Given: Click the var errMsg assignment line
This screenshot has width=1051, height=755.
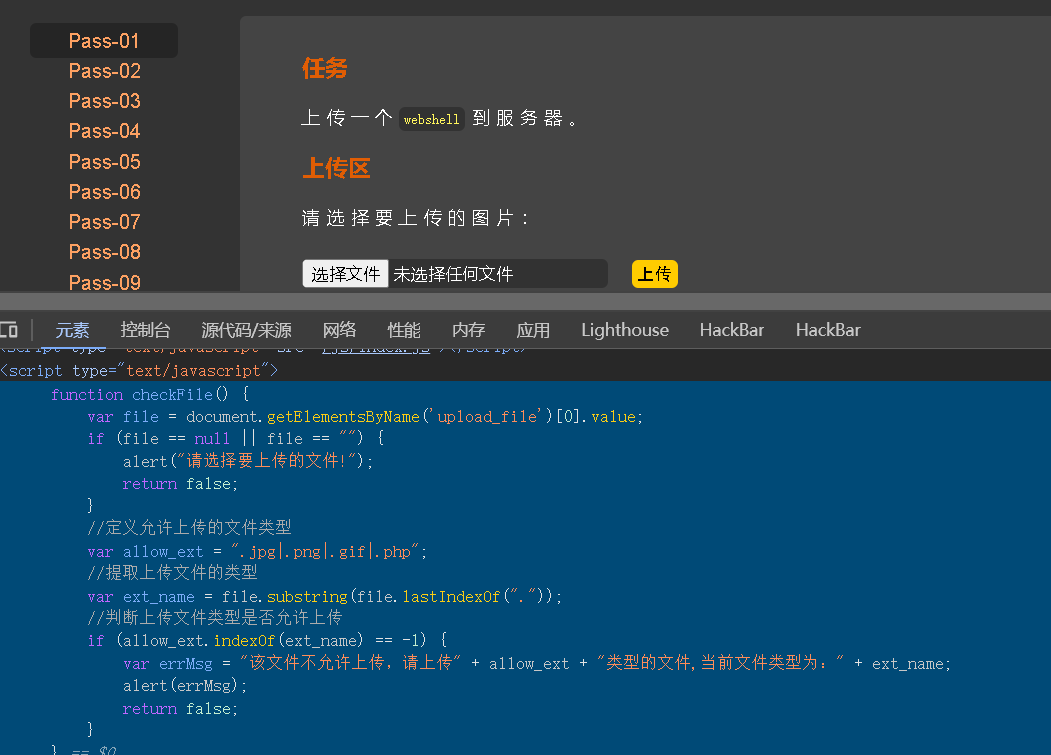Looking at the screenshot, I should 537,663.
